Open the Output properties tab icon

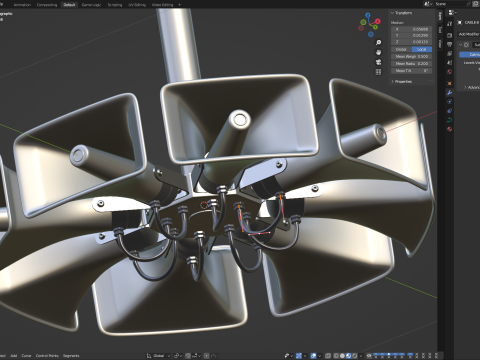point(449,44)
